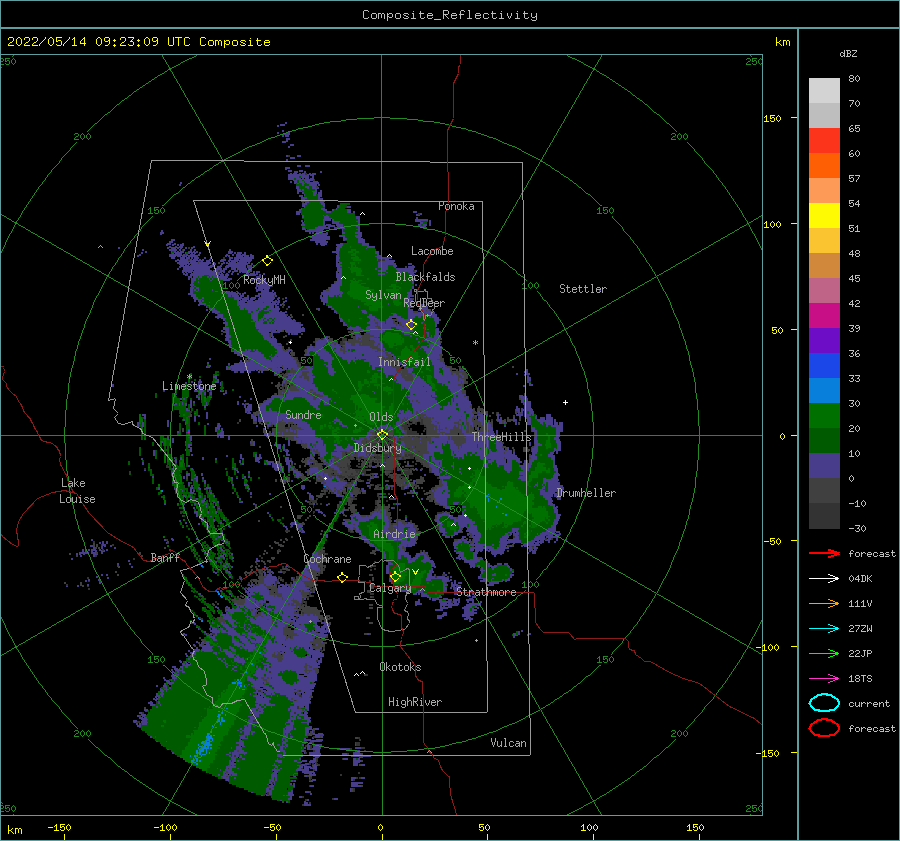Image resolution: width=900 pixels, height=841 pixels.
Task: Click the yellow diamond marker near RockyMH
Action: coord(267,261)
